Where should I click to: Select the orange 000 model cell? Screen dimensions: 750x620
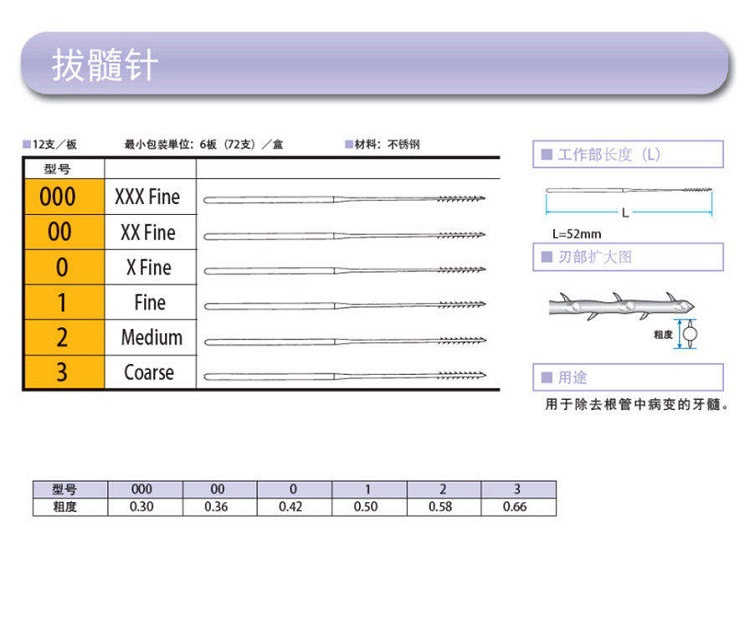click(65, 197)
